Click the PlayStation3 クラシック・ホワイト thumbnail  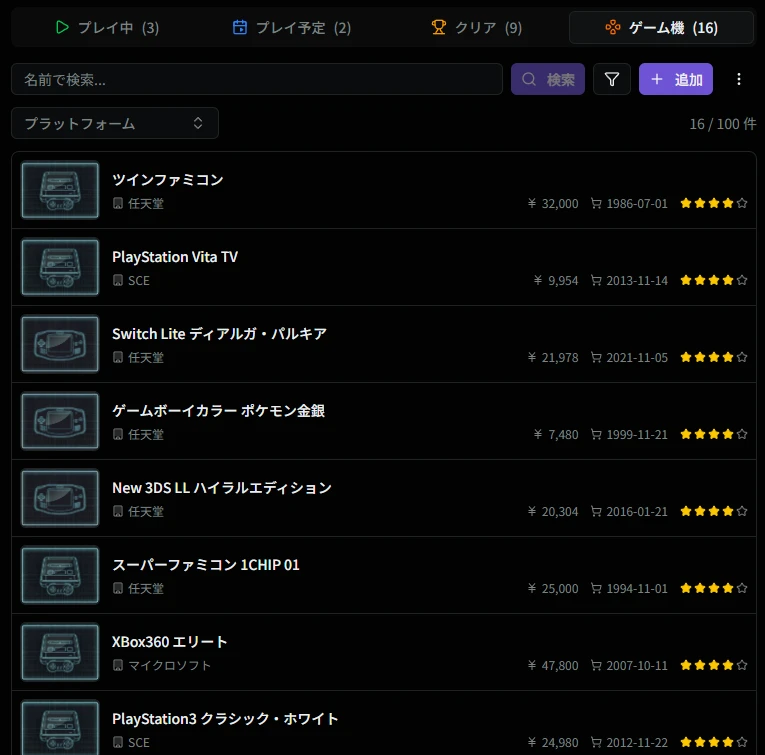coord(60,728)
